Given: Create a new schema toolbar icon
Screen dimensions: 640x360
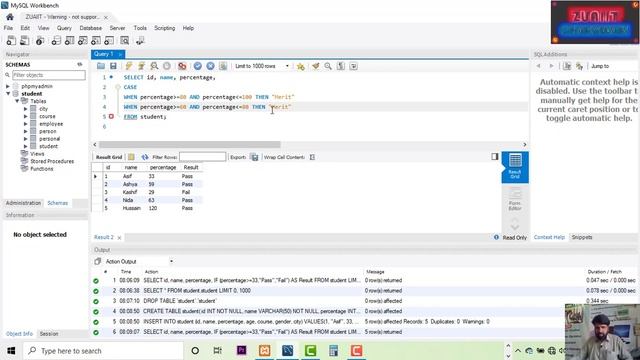Looking at the screenshot, I should (56, 40).
